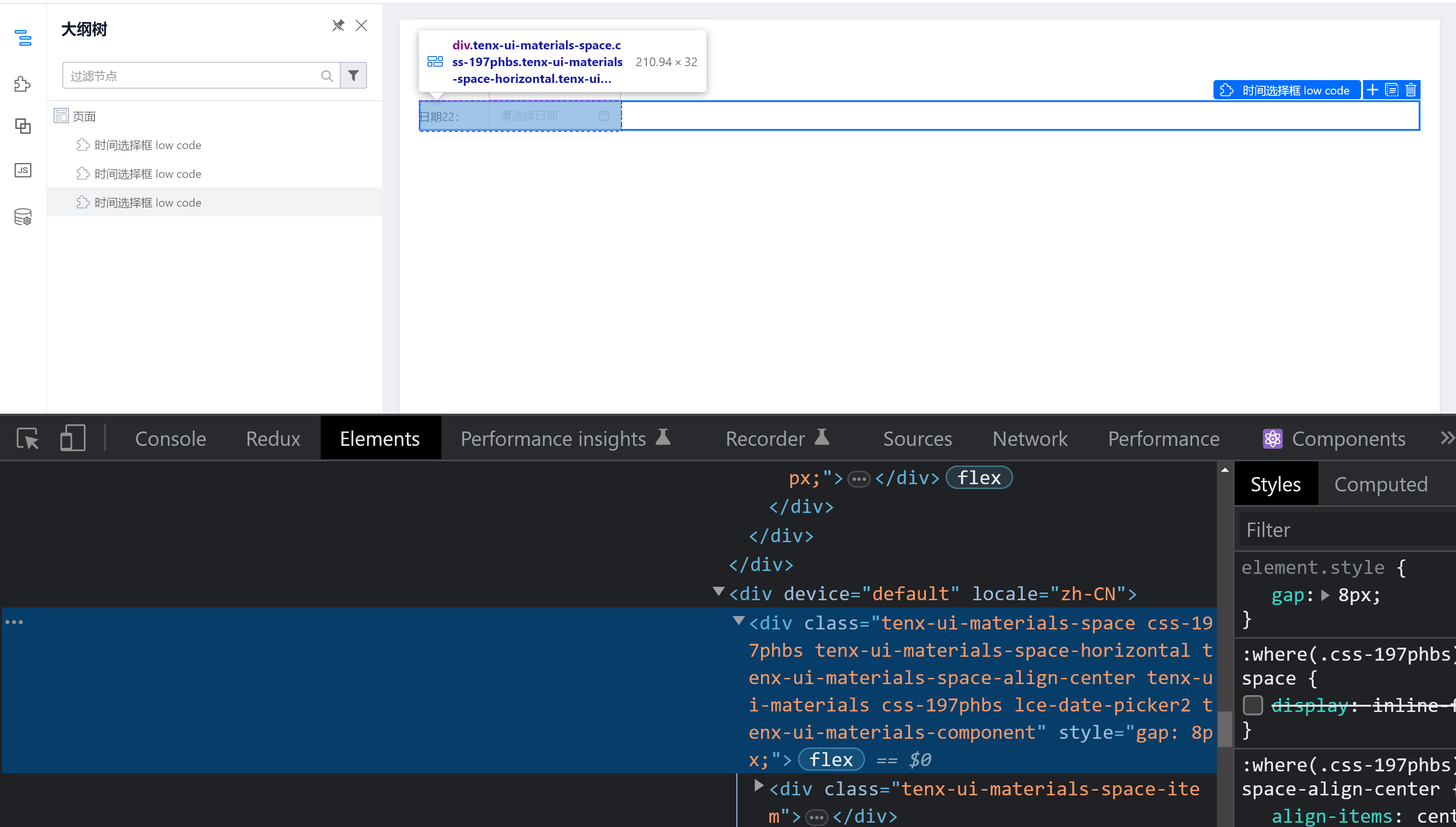
Task: Open the layers stack sidebar icon
Action: [23, 126]
